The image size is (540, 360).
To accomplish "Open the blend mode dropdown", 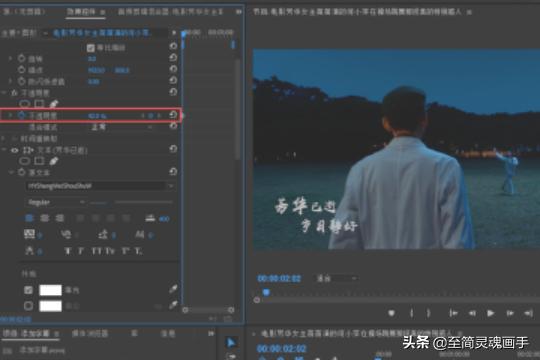I will click(121, 127).
